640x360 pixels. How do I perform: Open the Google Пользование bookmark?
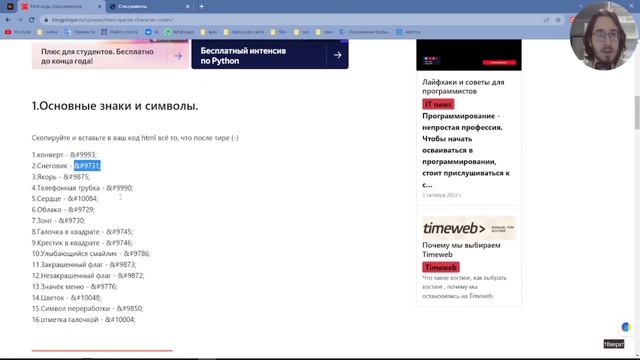coord(364,32)
